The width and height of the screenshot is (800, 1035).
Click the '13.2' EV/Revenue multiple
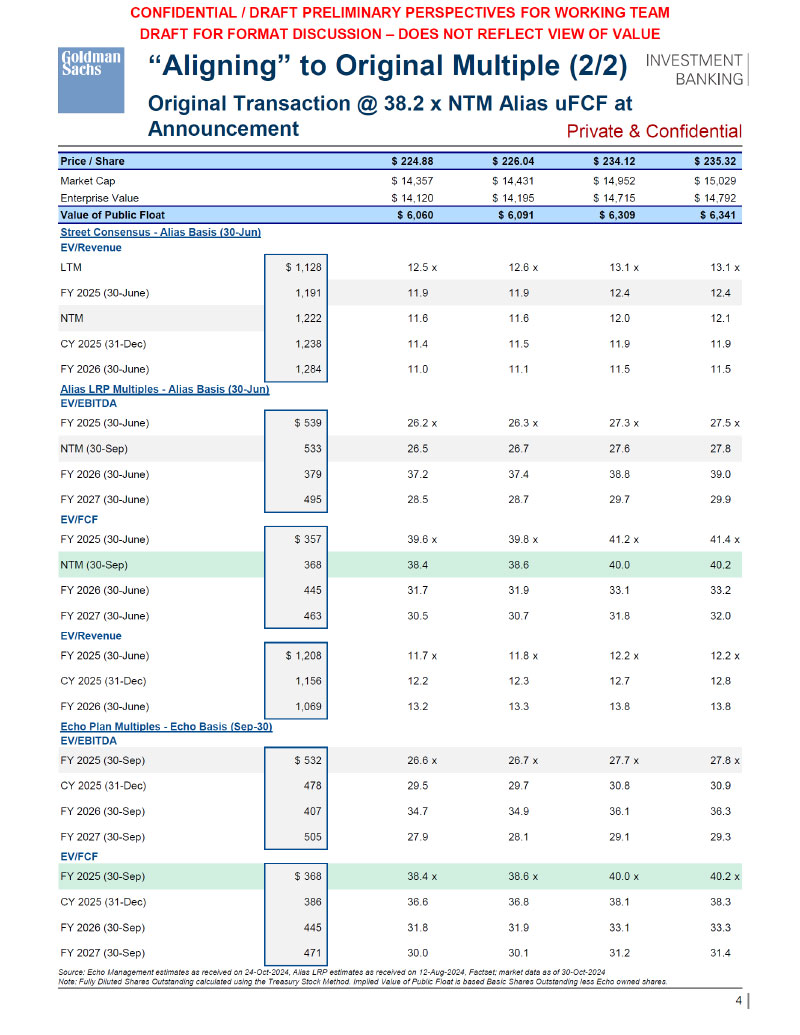pyautogui.click(x=418, y=706)
